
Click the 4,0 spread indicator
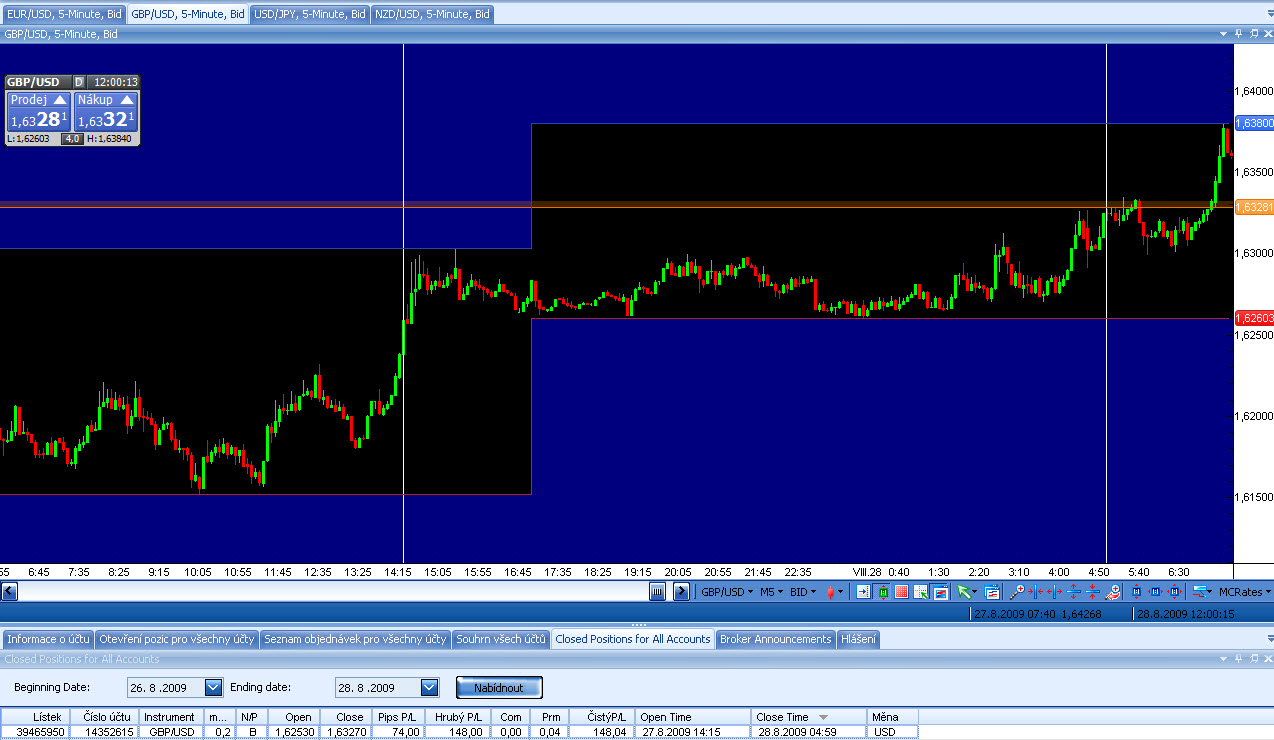(72, 139)
